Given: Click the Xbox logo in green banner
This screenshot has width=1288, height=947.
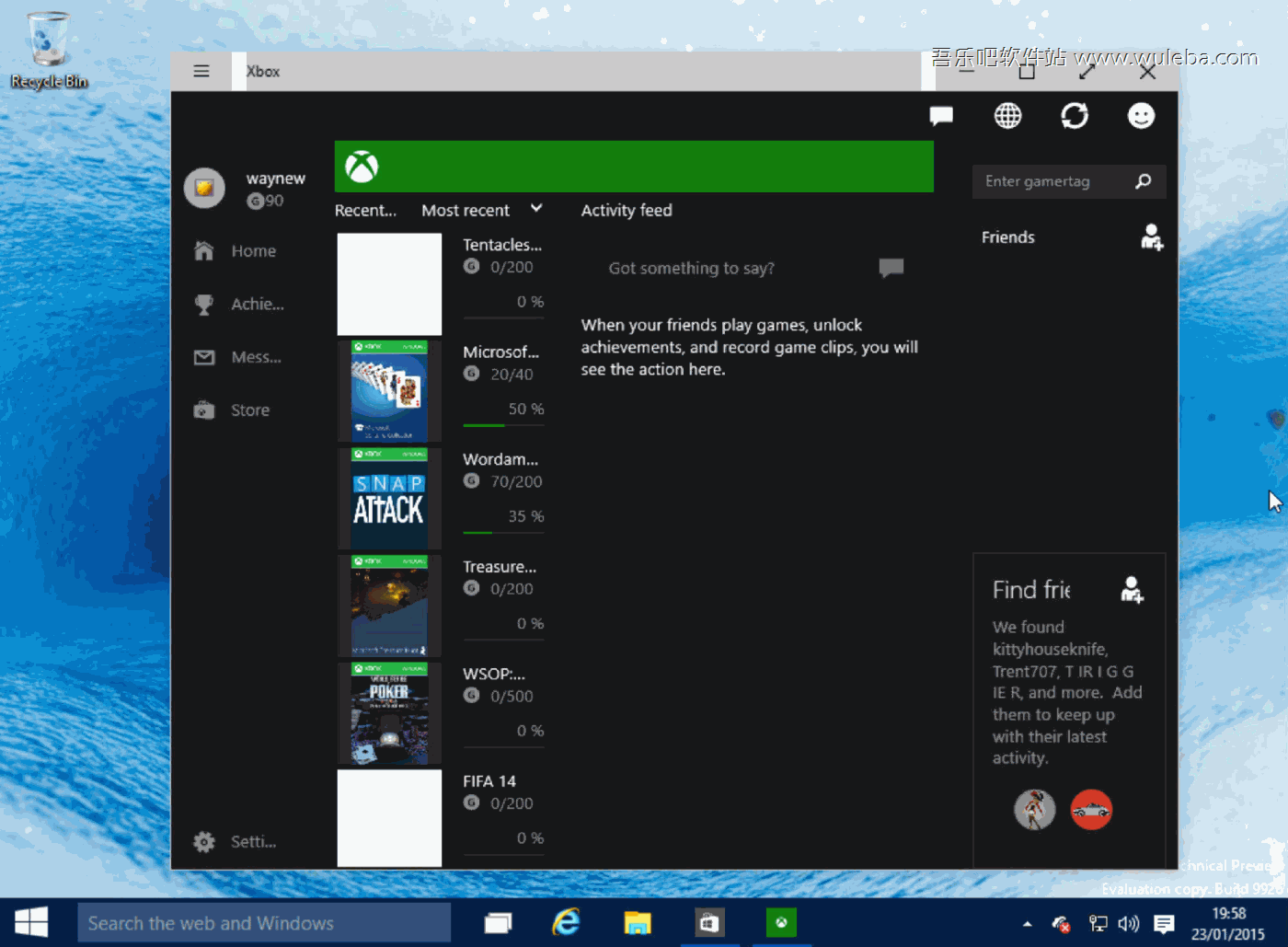Looking at the screenshot, I should 362,167.
